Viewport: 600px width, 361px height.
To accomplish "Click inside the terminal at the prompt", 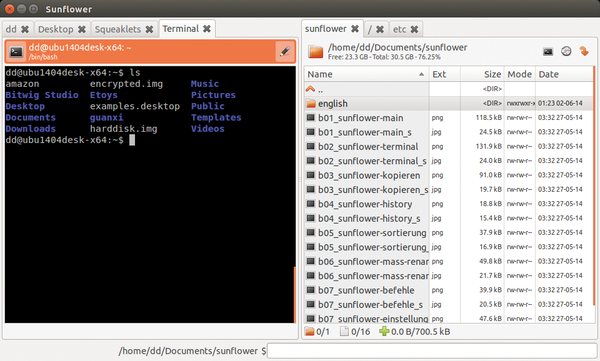I will coord(132,140).
